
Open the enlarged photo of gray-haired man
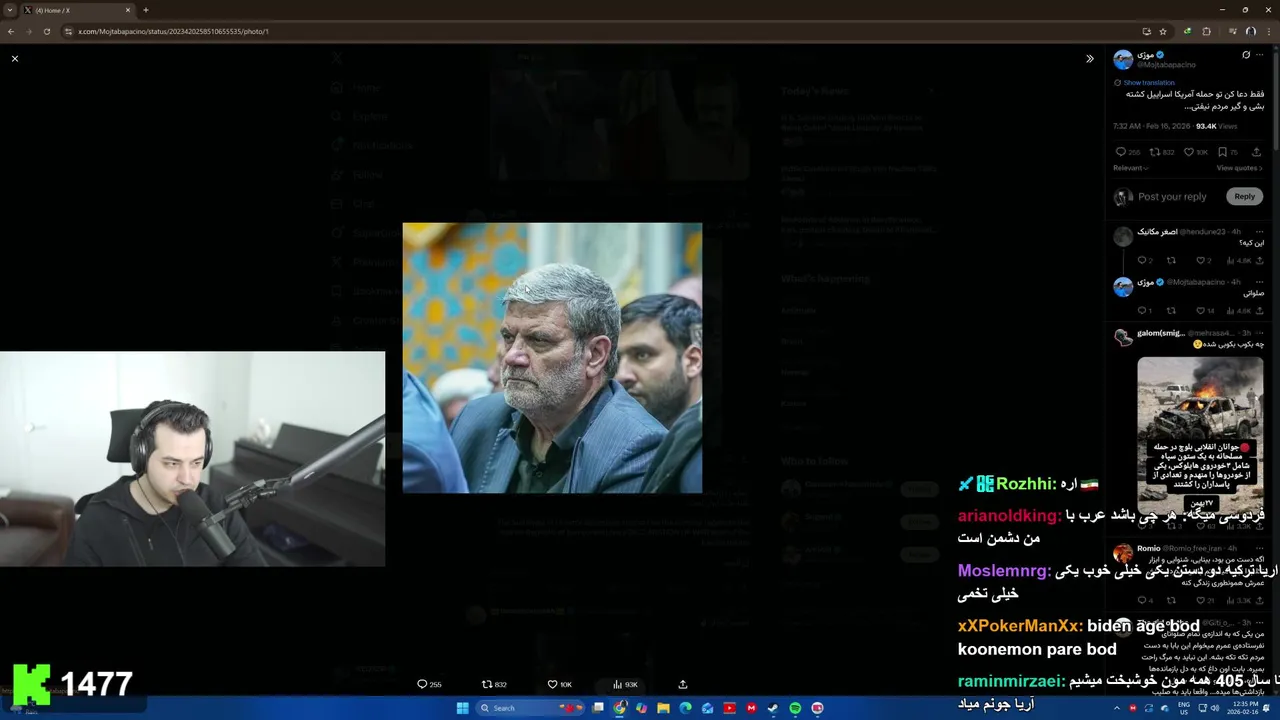click(552, 358)
